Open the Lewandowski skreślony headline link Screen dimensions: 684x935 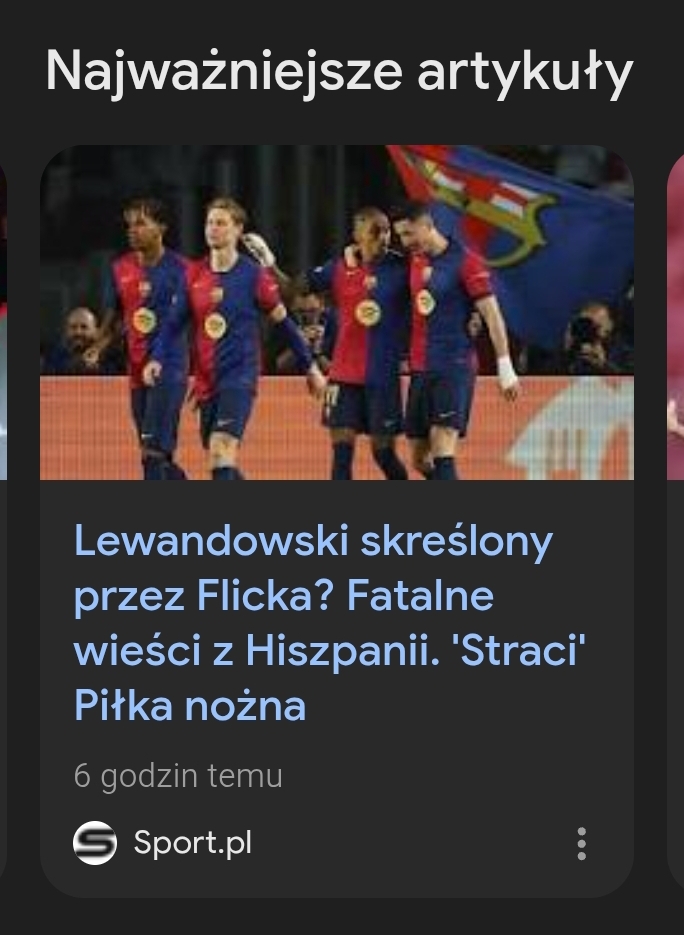pos(329,623)
